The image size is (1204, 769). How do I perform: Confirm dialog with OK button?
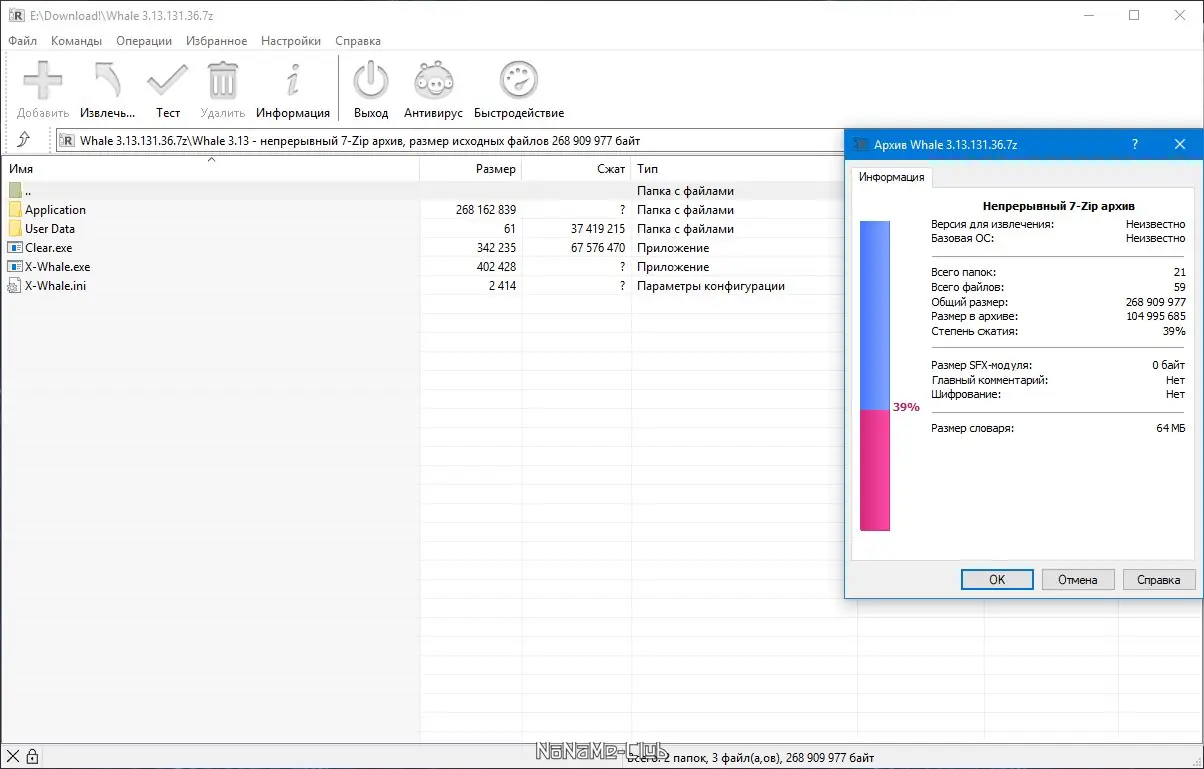click(x=996, y=579)
